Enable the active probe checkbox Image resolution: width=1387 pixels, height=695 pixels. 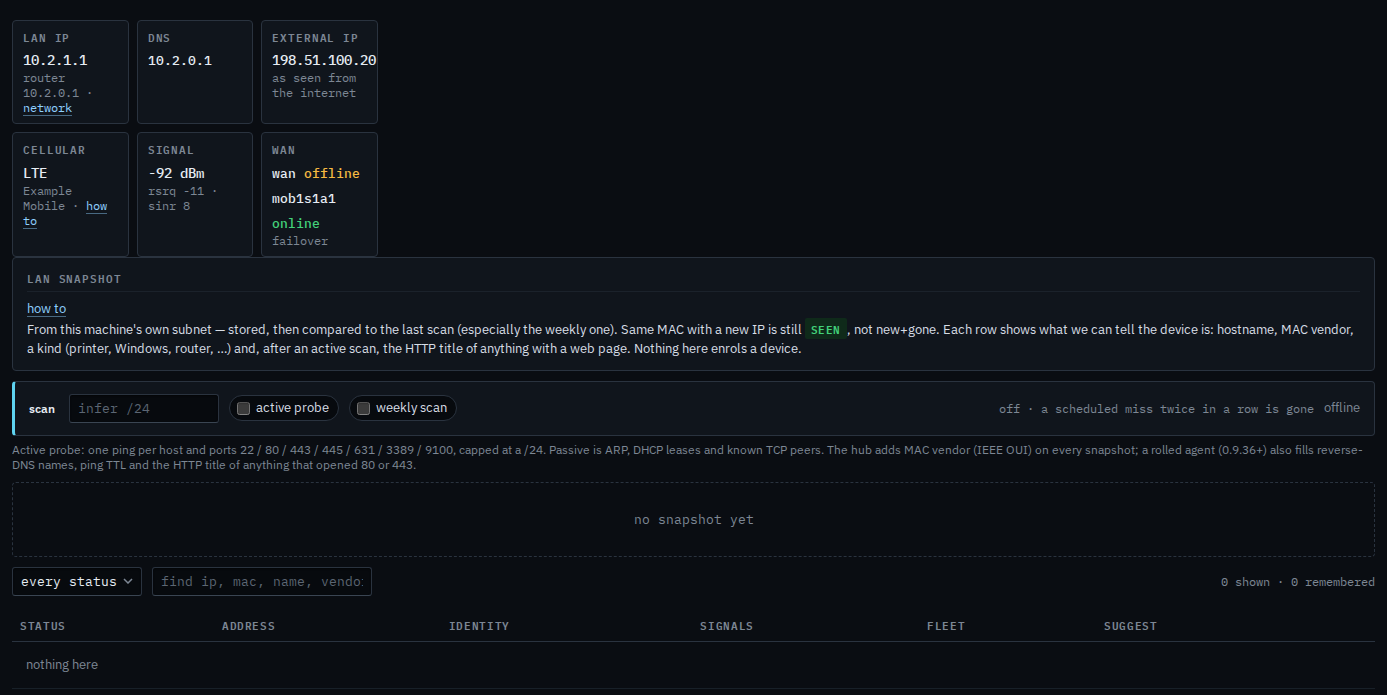pos(244,408)
